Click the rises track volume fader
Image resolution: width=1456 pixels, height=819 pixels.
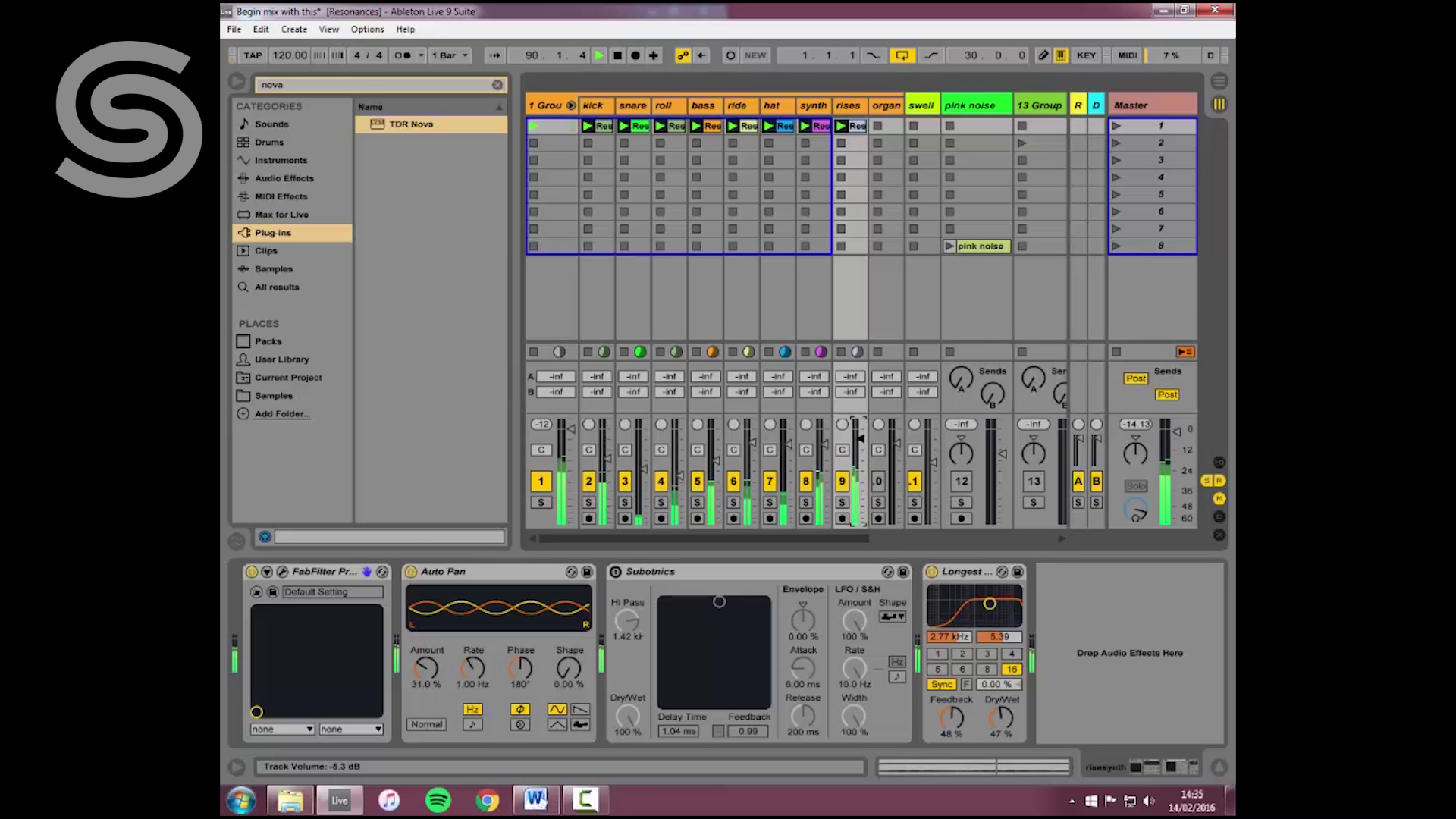[x=860, y=438]
